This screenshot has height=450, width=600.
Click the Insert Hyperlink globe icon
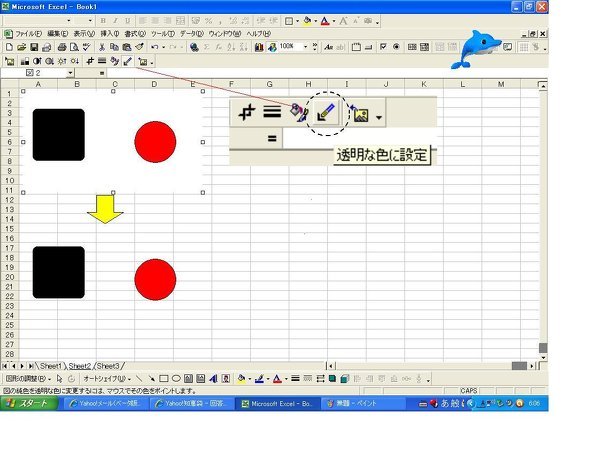tap(194, 47)
